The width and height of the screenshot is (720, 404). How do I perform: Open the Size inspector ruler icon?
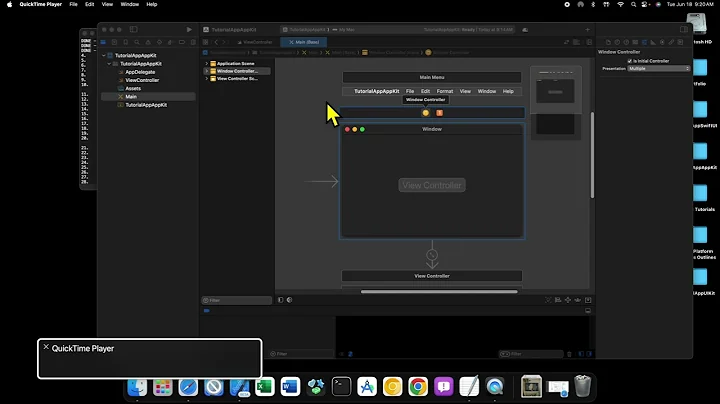tap(653, 42)
